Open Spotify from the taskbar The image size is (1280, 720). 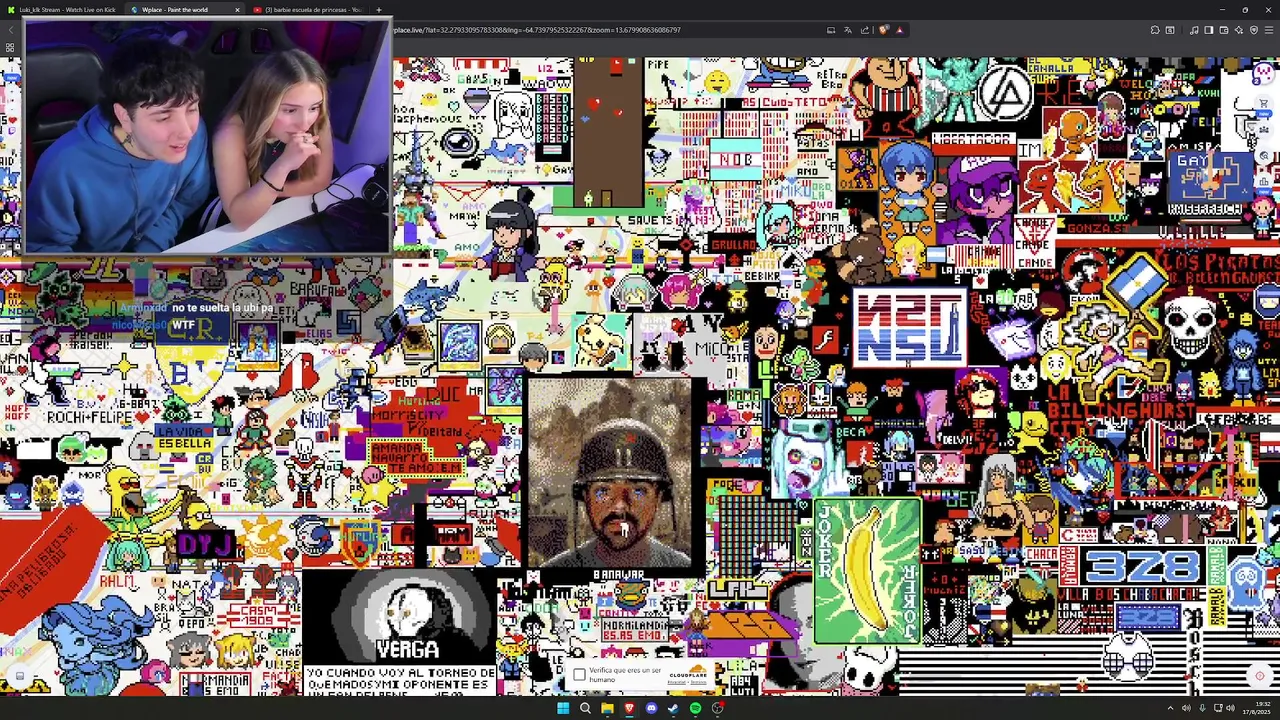(x=695, y=708)
